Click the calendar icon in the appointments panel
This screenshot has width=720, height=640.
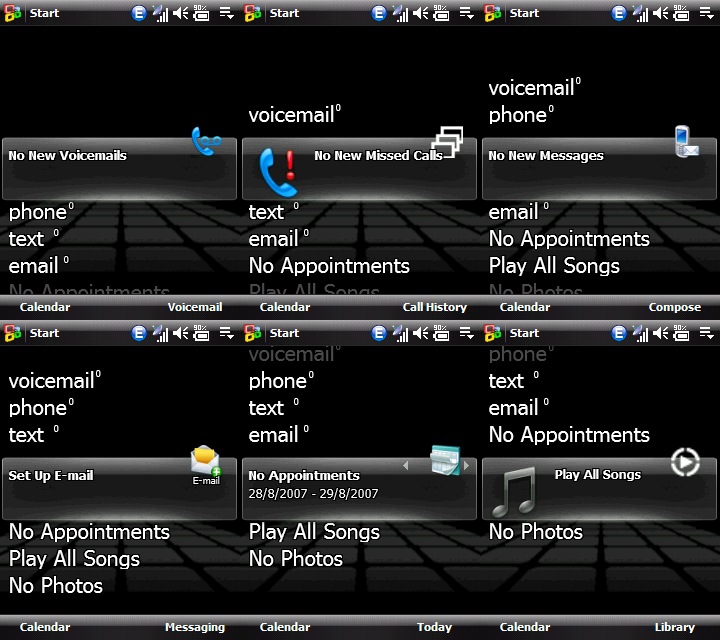(x=444, y=461)
